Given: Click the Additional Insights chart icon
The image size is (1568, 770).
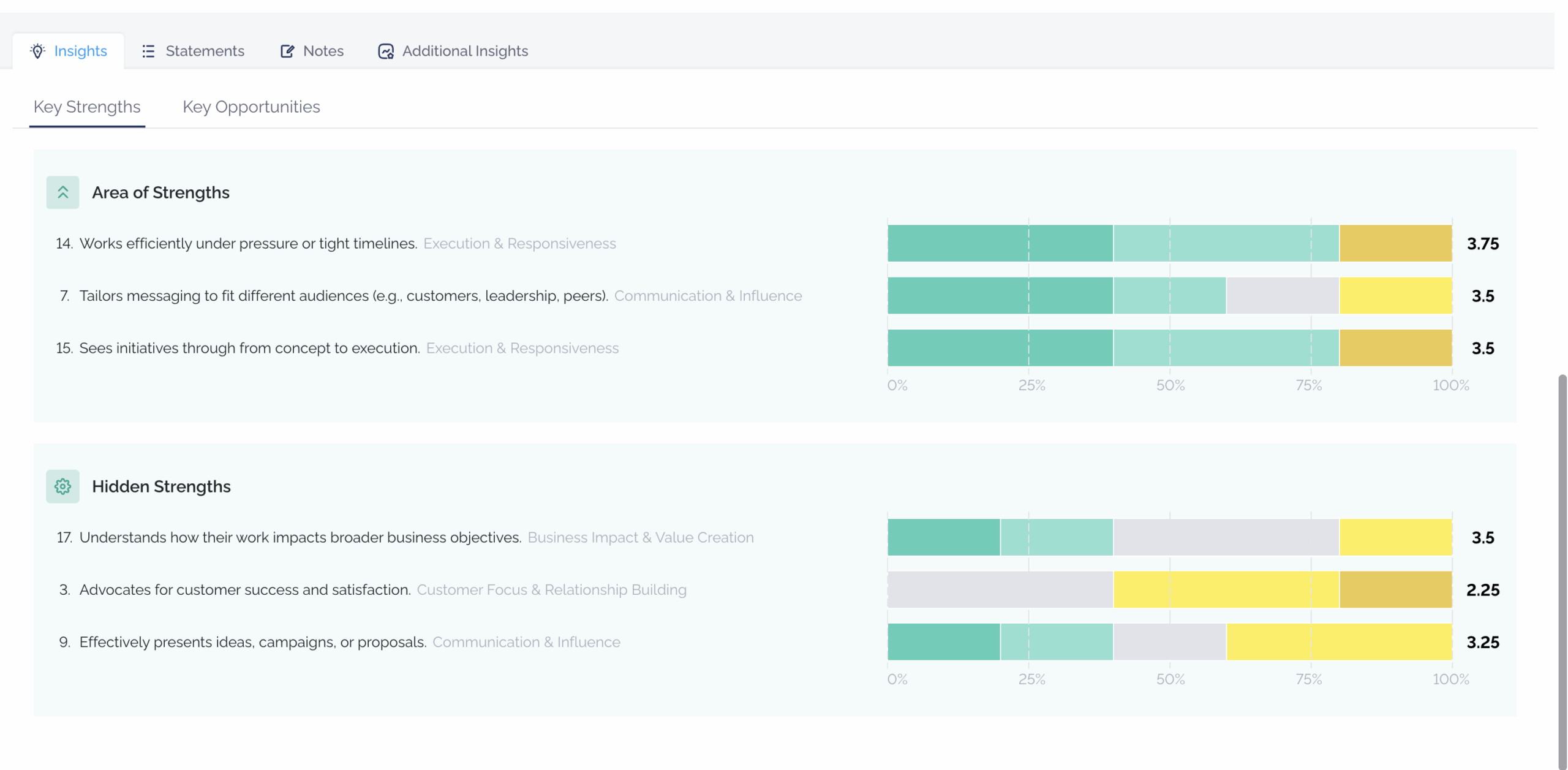Looking at the screenshot, I should [386, 51].
